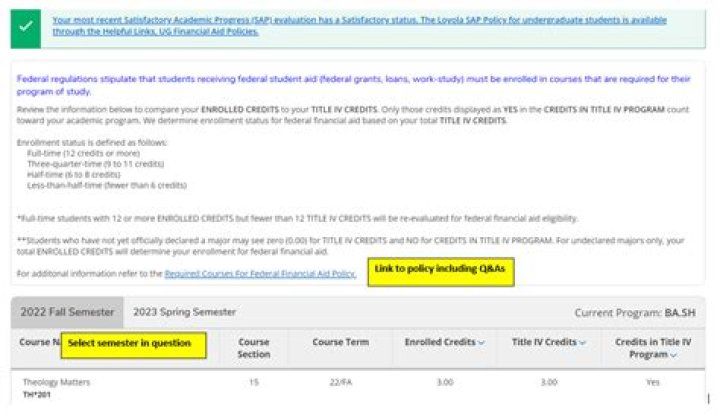Expand the Title IV Credits sort chevron
Viewport: 720px width, 415px height.
click(582, 343)
